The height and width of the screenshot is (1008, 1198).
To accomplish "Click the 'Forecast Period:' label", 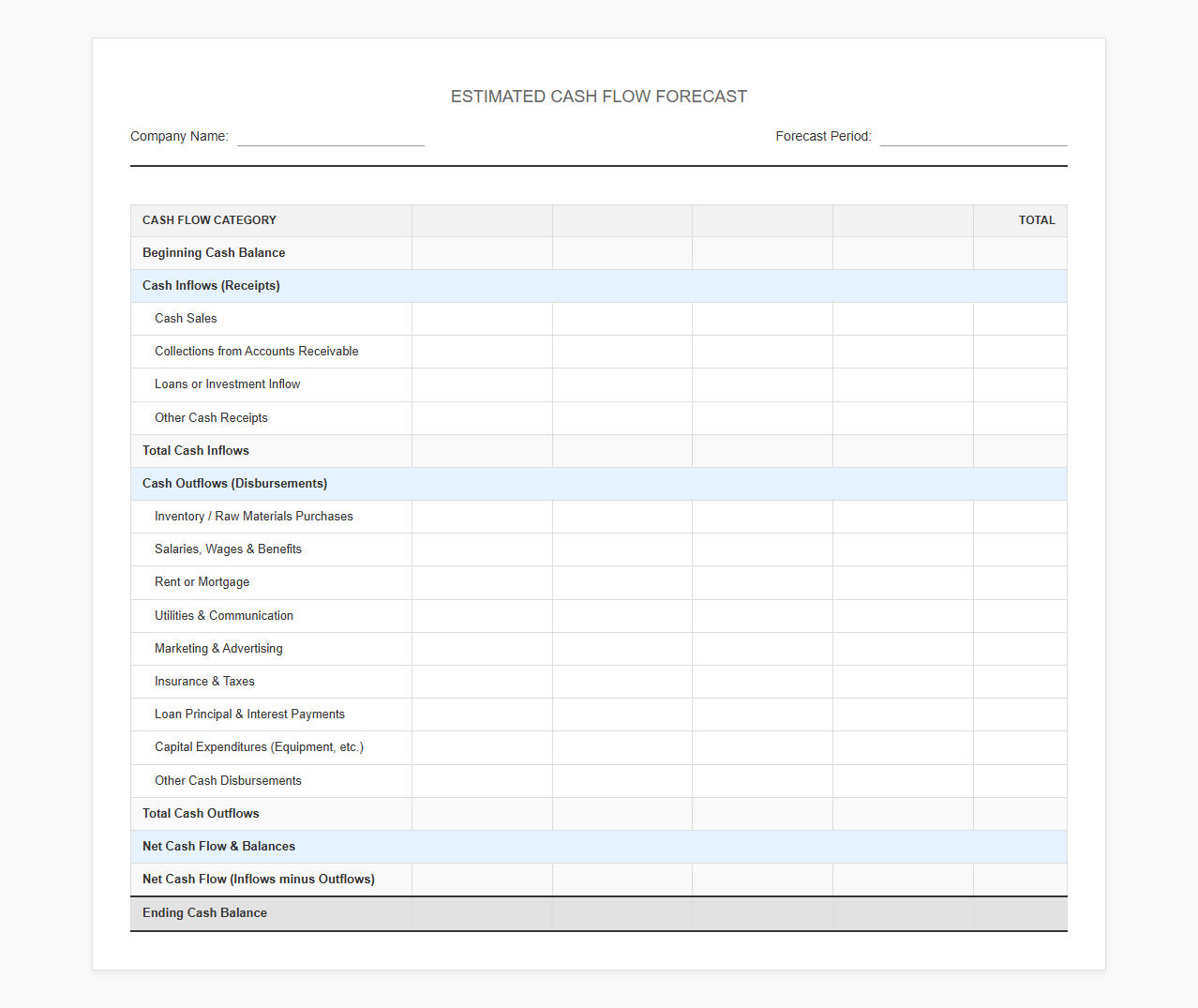I will click(x=823, y=136).
